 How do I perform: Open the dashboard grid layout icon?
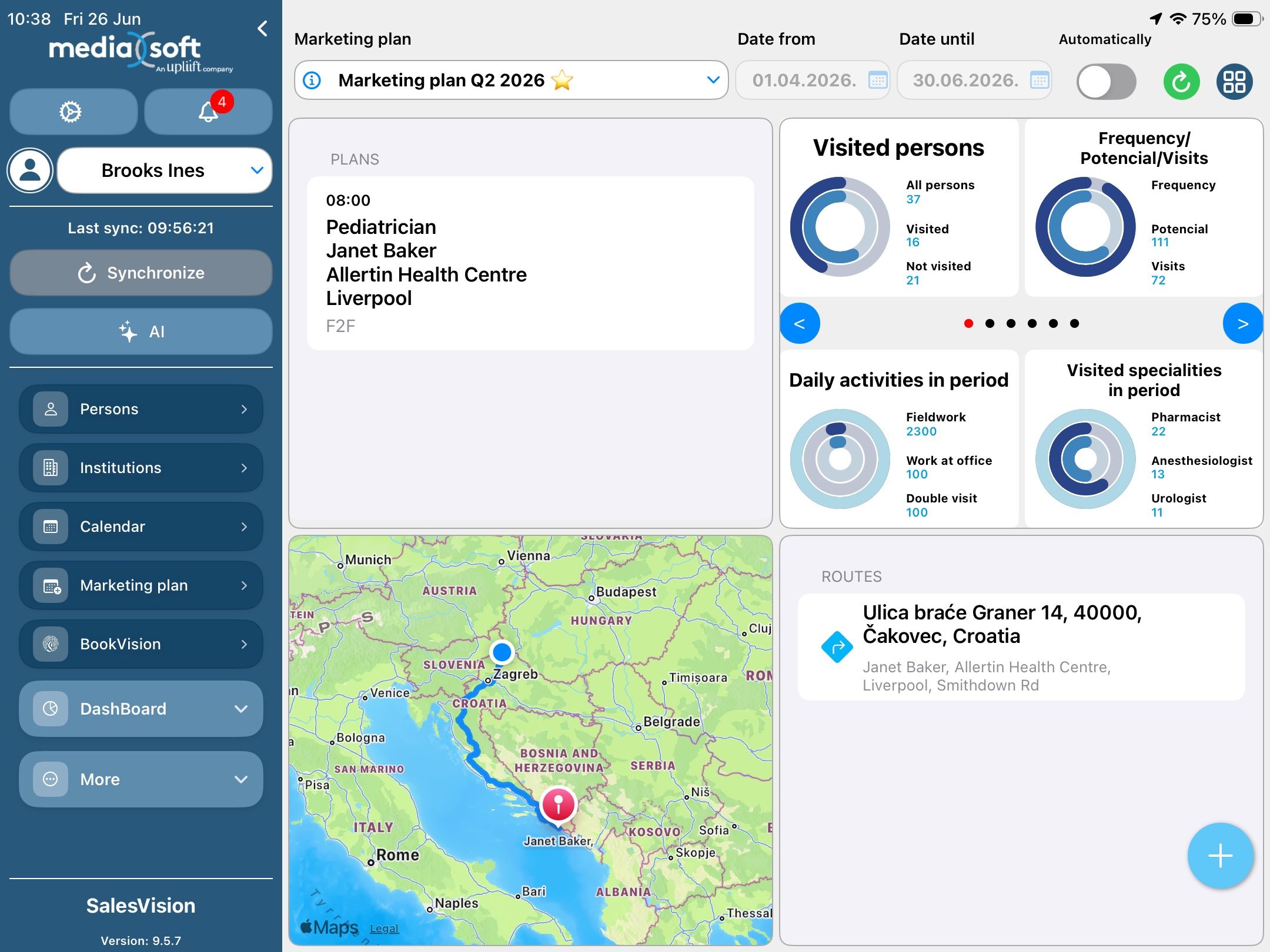(x=1234, y=81)
